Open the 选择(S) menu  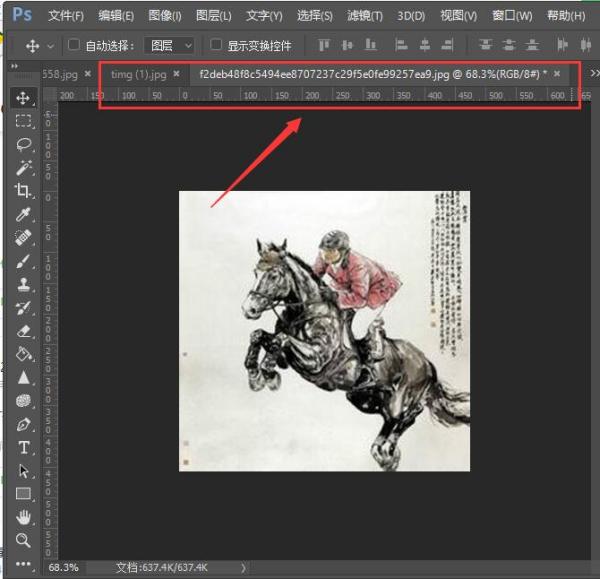coord(315,16)
